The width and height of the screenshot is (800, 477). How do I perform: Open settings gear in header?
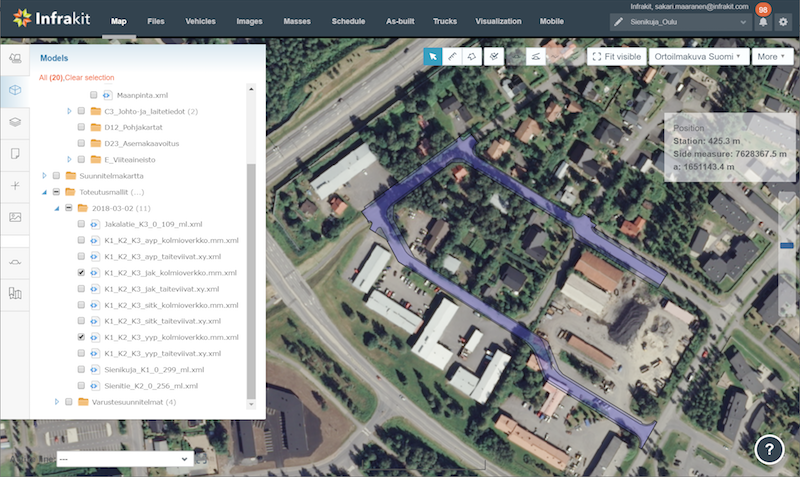coord(783,22)
